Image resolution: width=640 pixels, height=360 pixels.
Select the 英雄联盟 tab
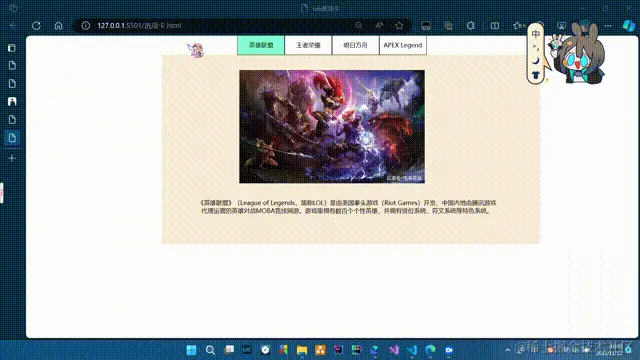click(261, 45)
